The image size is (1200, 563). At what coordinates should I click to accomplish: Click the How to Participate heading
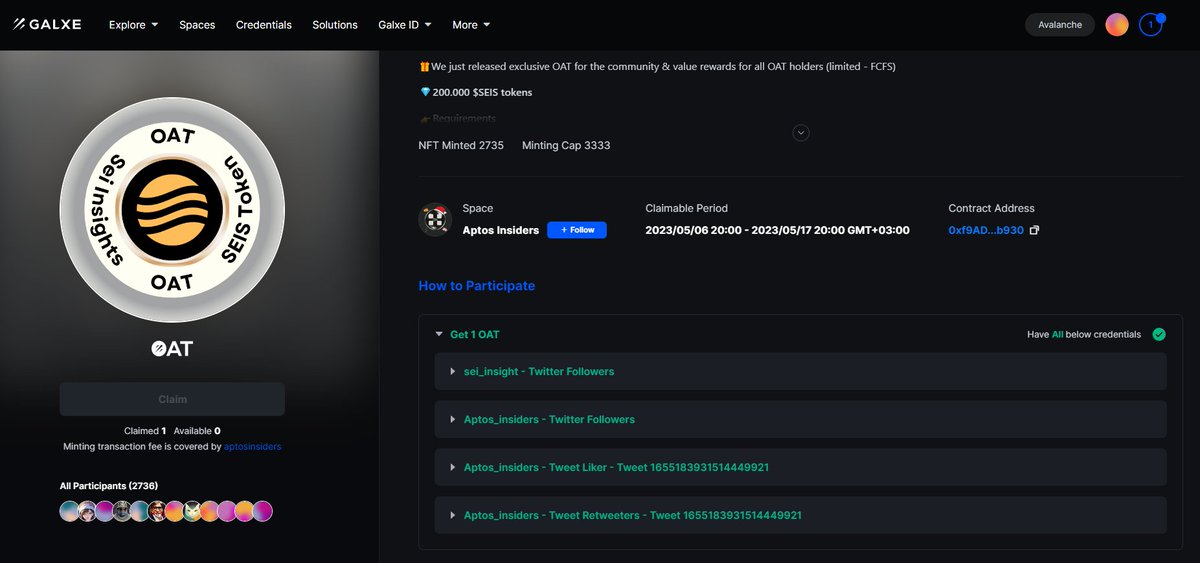pos(476,286)
